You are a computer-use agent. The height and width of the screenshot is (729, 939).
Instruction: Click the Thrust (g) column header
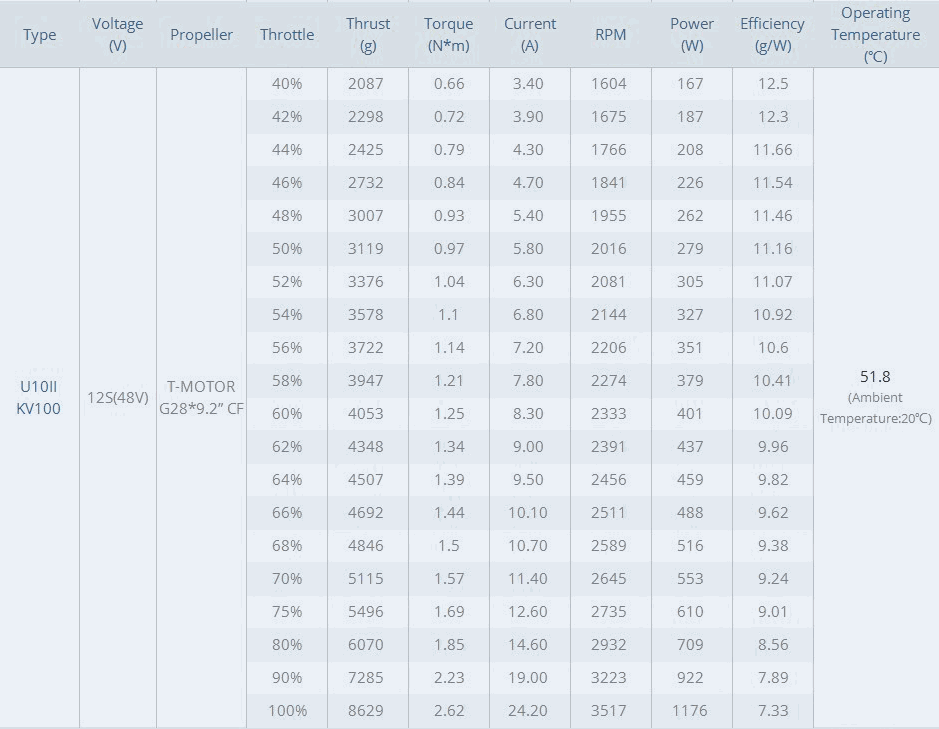click(368, 35)
